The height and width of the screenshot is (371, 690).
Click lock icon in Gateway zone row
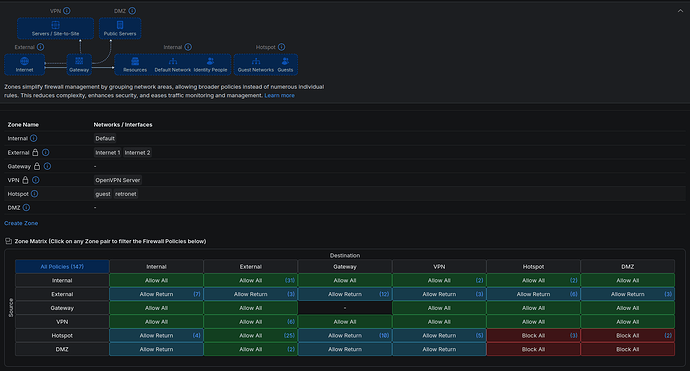pyautogui.click(x=37, y=166)
